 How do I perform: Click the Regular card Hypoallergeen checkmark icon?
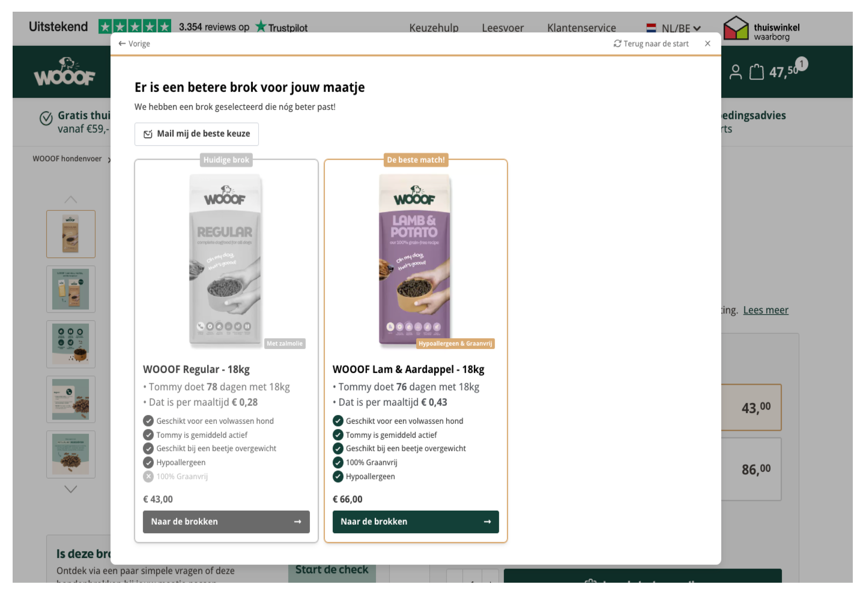148,462
